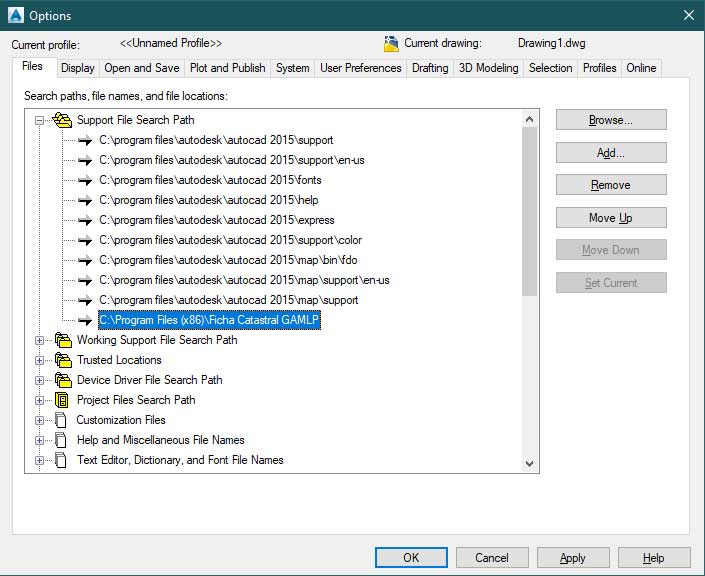Select the autocad 2015\support\color path
This screenshot has width=705, height=576.
pyautogui.click(x=231, y=240)
